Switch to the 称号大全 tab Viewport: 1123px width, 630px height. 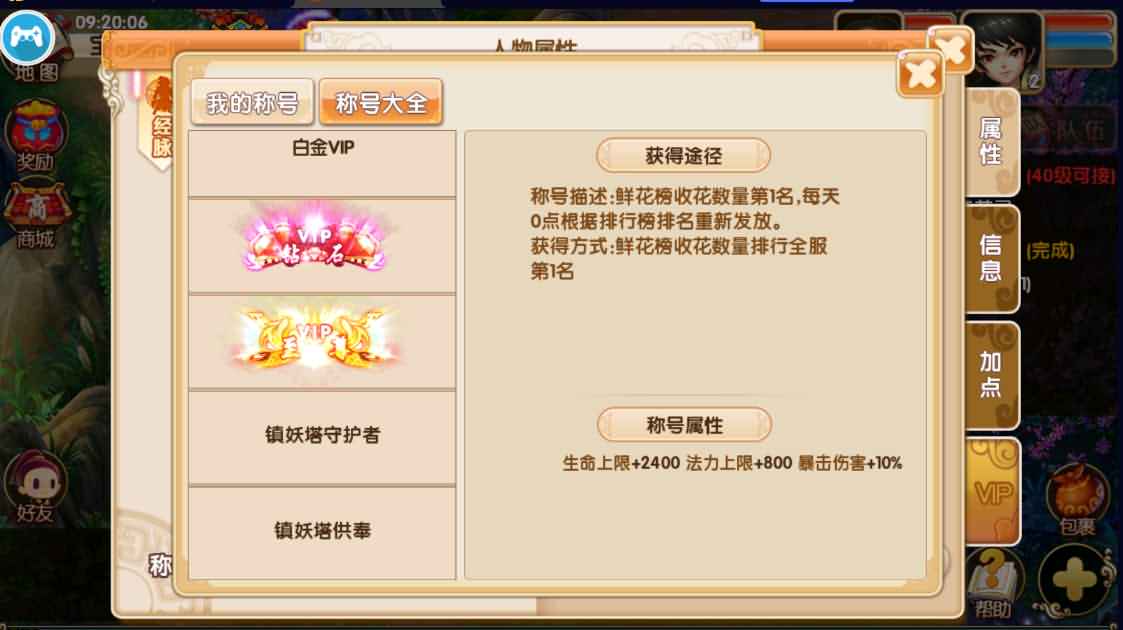381,103
